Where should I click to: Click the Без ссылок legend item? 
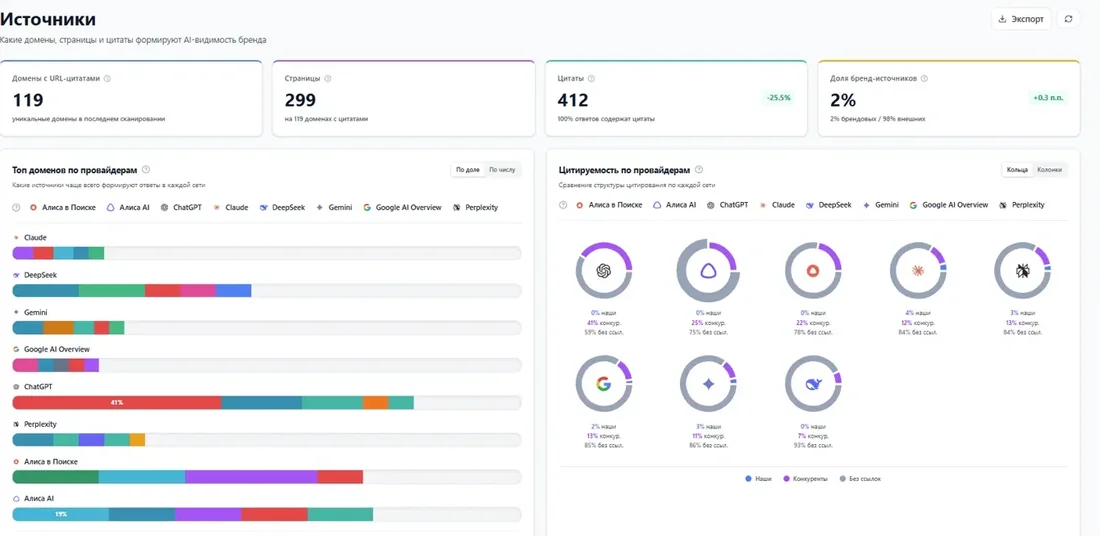point(859,478)
